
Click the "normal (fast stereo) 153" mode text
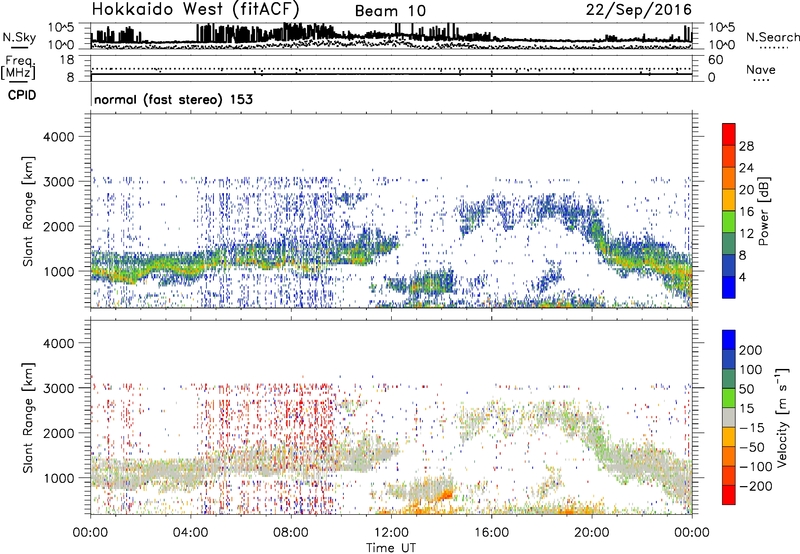coord(173,99)
